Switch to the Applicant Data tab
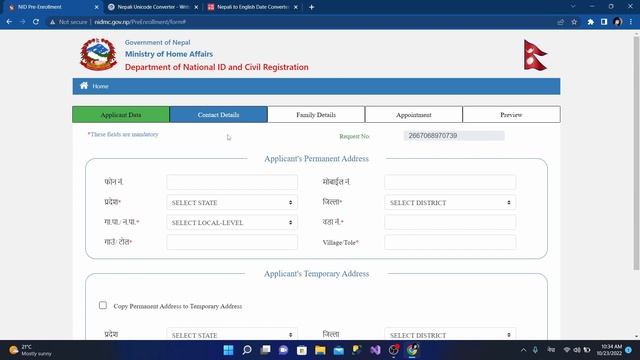This screenshot has height=360, width=640. (x=121, y=115)
